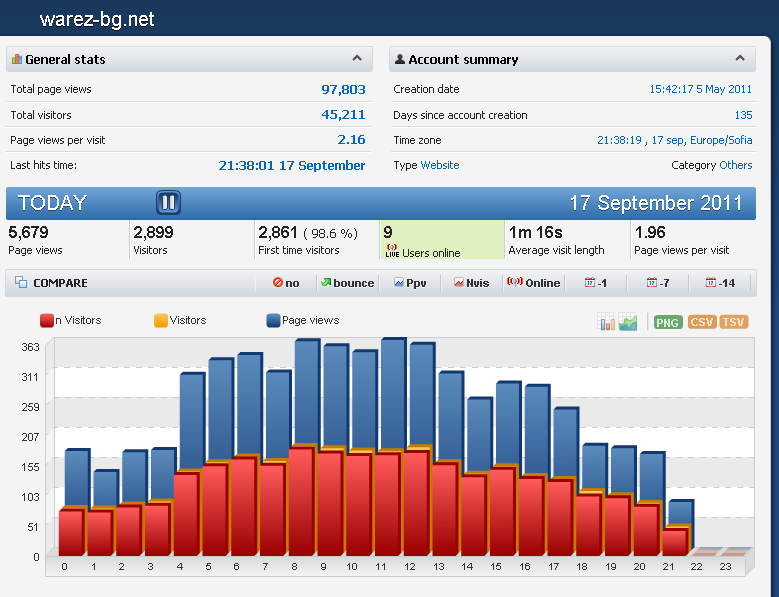Compare with 14 days ago

point(719,283)
